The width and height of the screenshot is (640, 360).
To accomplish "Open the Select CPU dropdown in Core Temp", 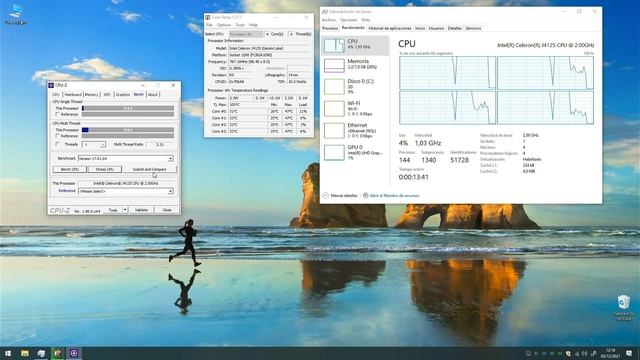I will click(246, 34).
